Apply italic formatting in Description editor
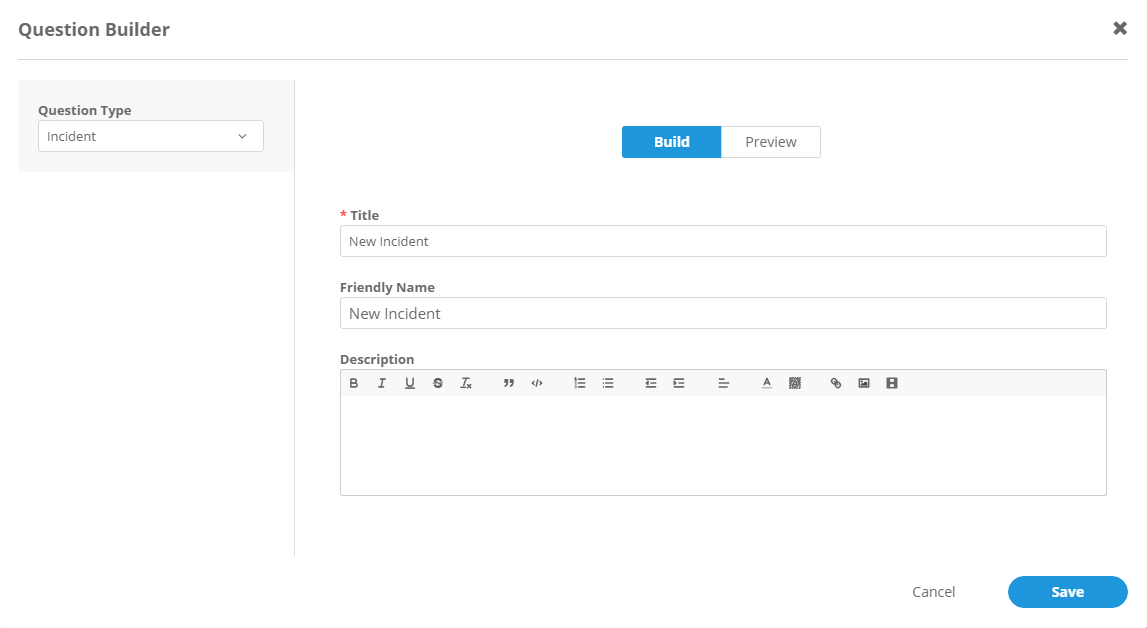The width and height of the screenshot is (1147, 628). click(x=382, y=383)
